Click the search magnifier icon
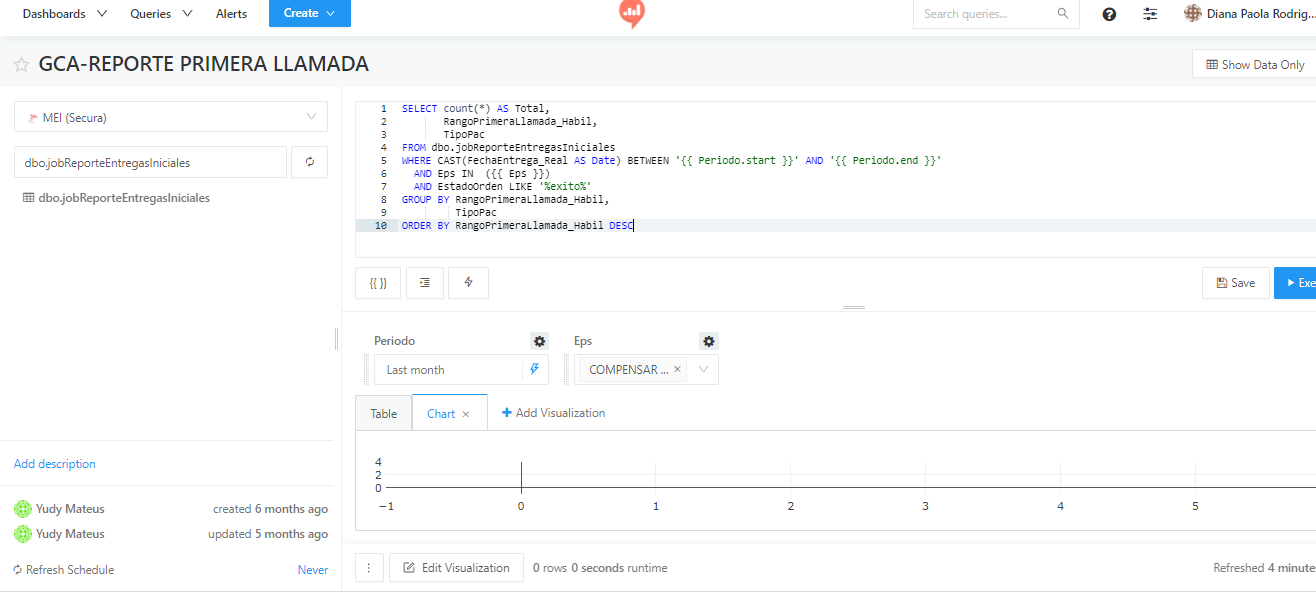The width and height of the screenshot is (1316, 592). pos(1063,14)
